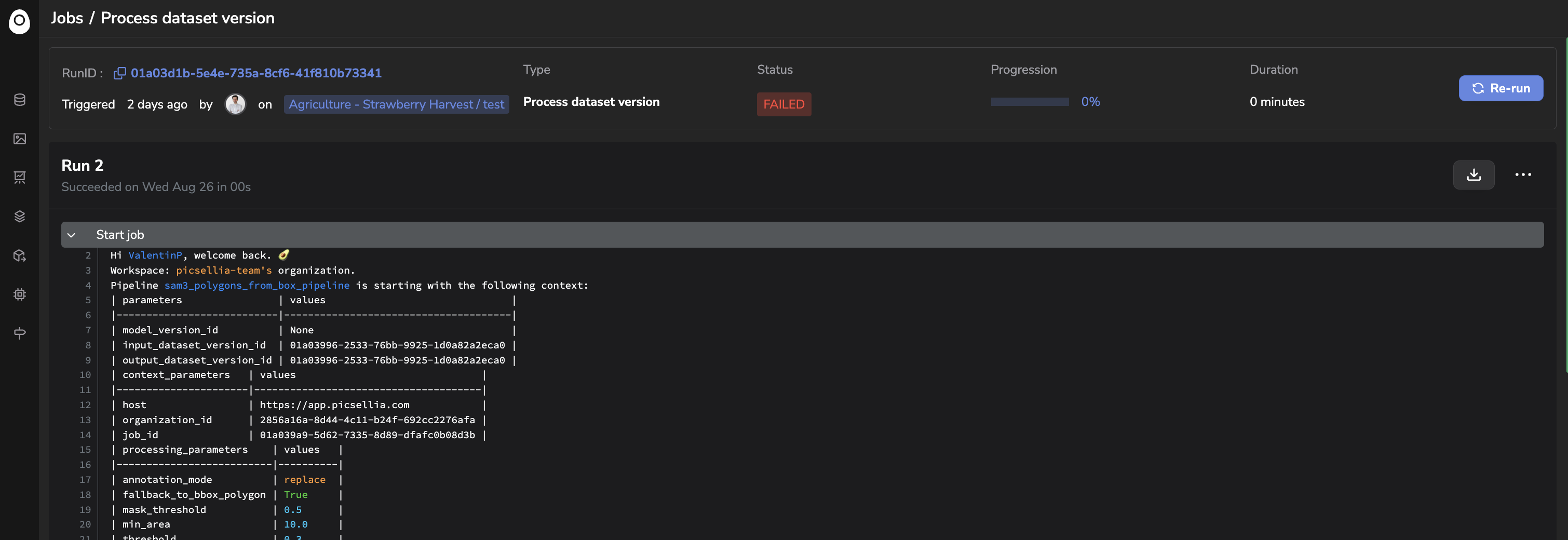Go to Jobs breadcrumb

point(67,18)
